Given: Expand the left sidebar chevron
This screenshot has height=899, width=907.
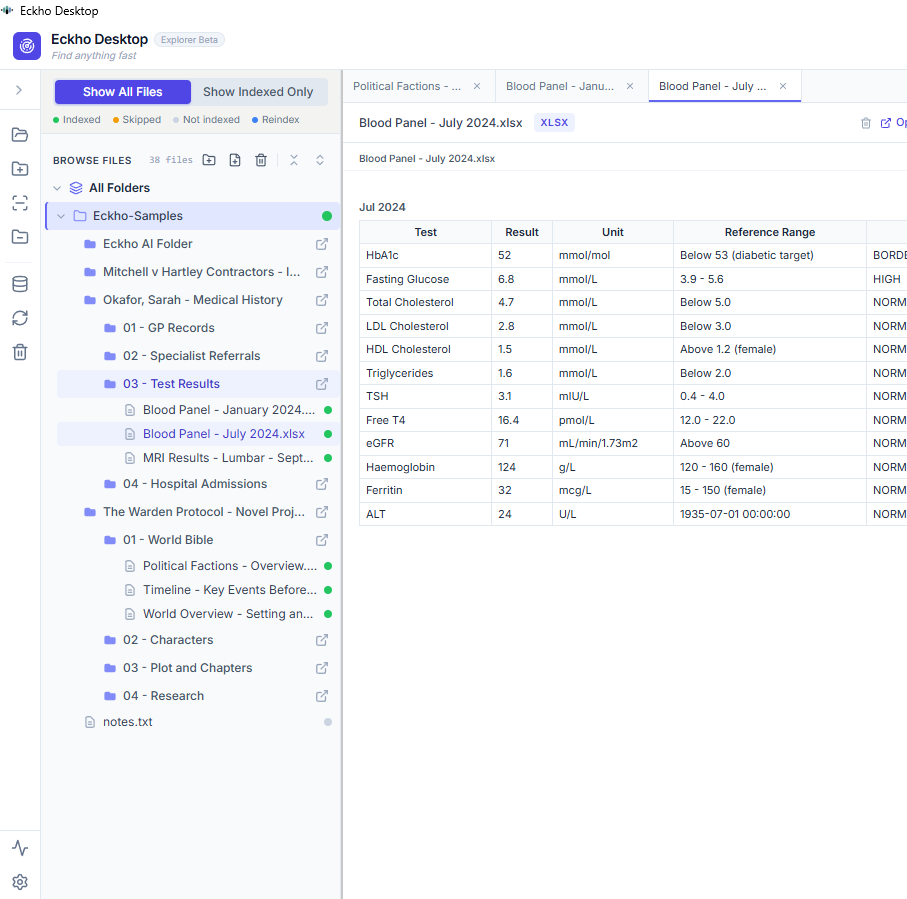Looking at the screenshot, I should [x=19, y=90].
